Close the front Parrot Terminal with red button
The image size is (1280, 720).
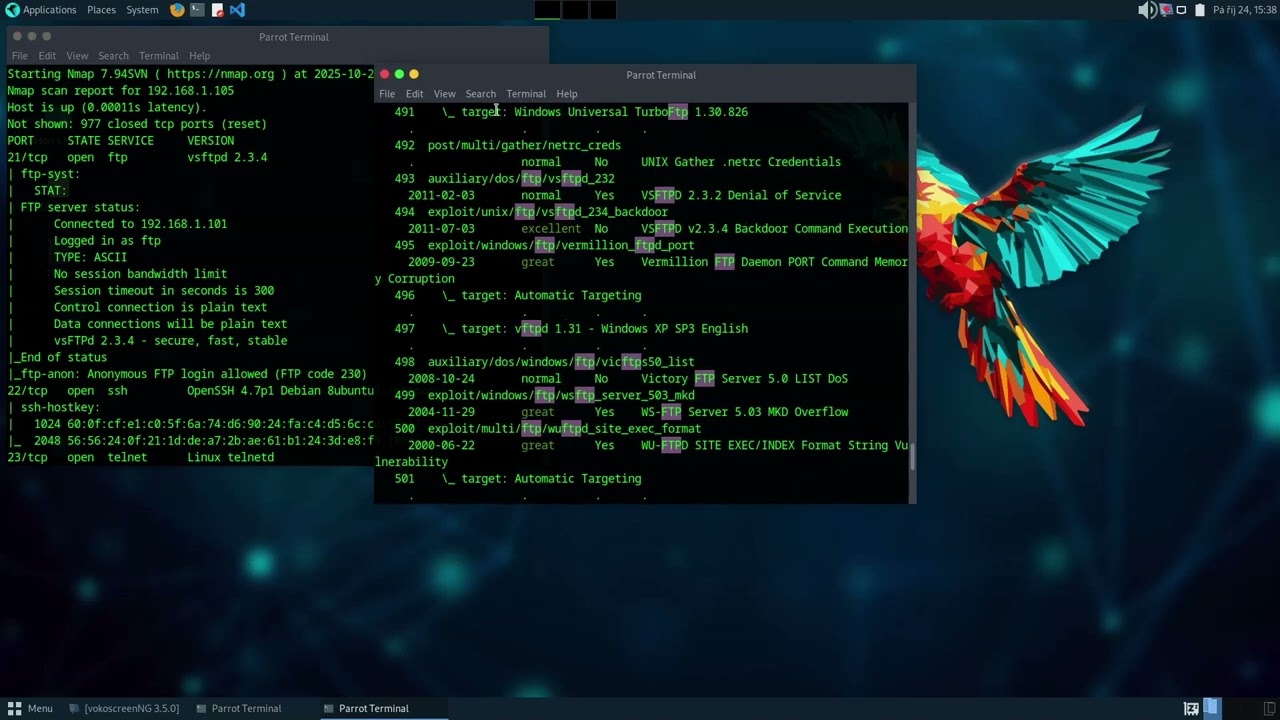(x=384, y=74)
